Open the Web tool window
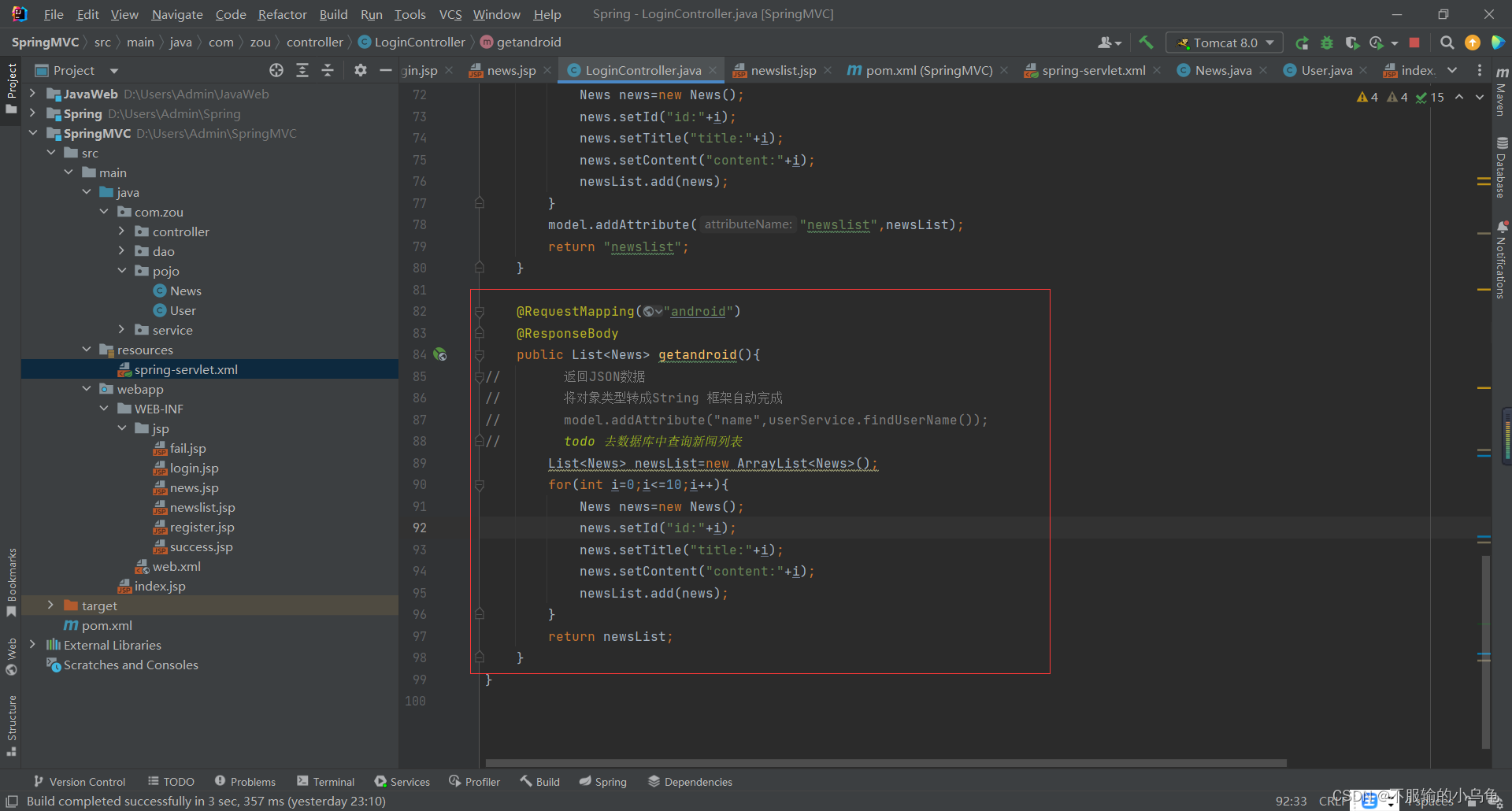Screen dimensions: 1512x811 click(x=11, y=657)
